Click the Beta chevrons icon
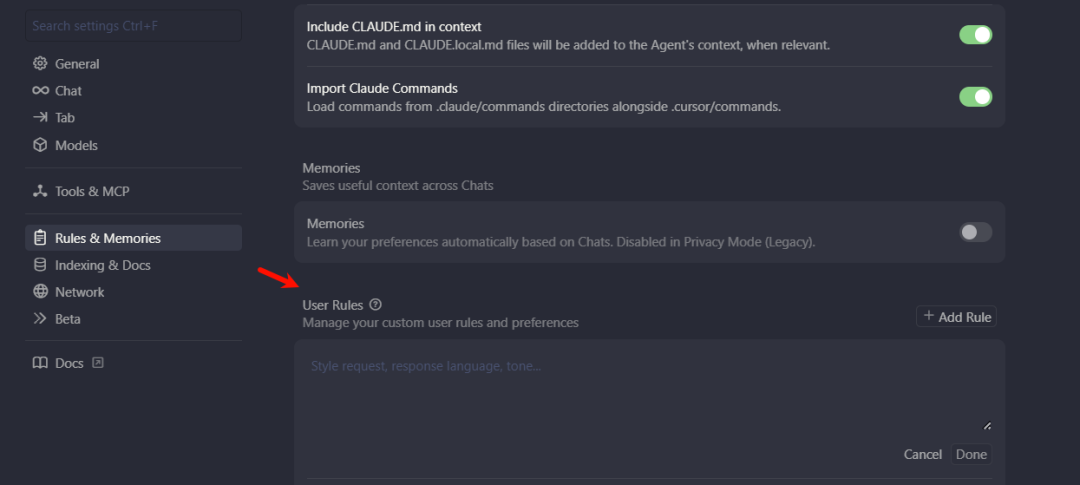 40,319
